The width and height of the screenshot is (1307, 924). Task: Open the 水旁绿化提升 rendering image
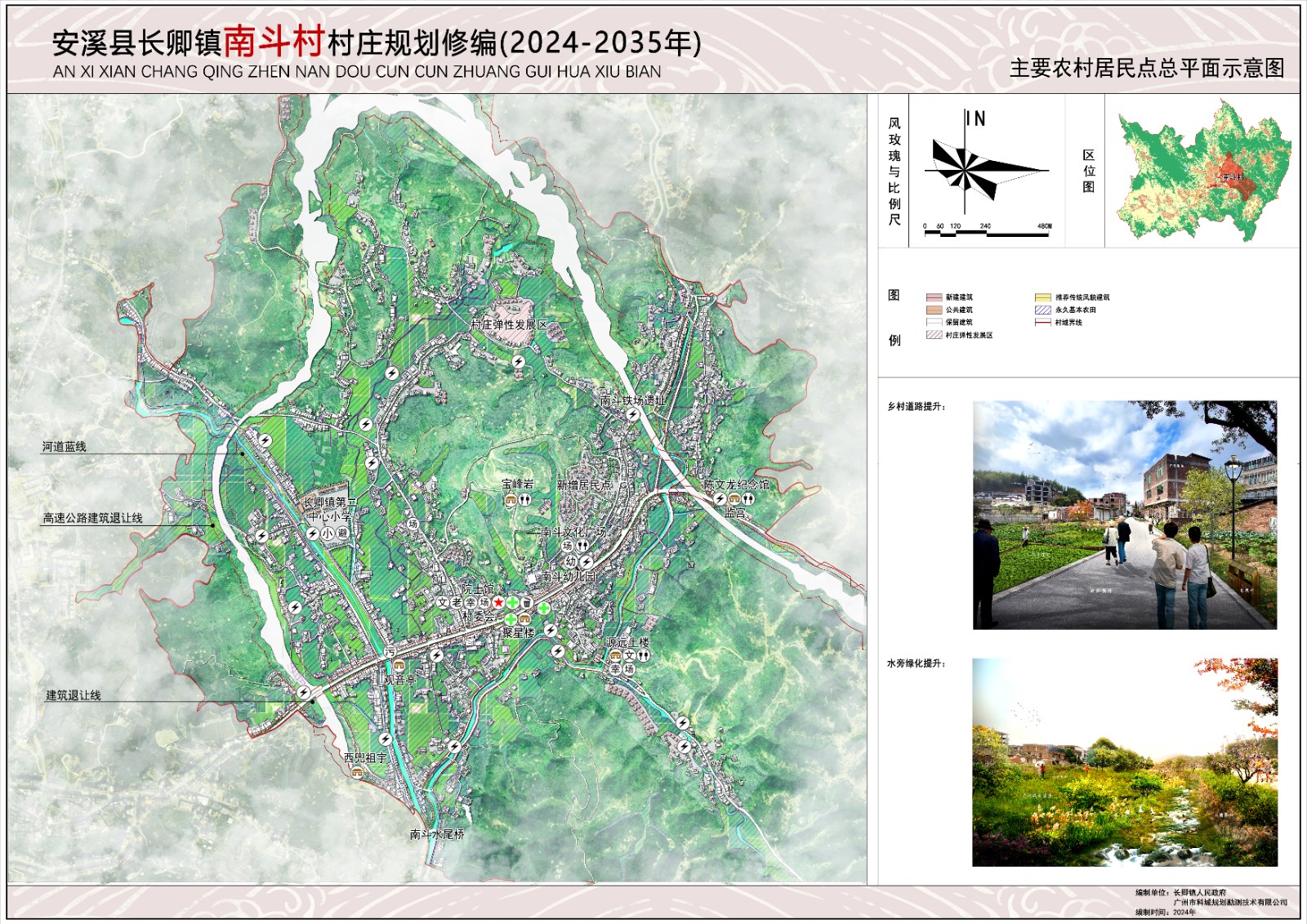[x=1124, y=761]
